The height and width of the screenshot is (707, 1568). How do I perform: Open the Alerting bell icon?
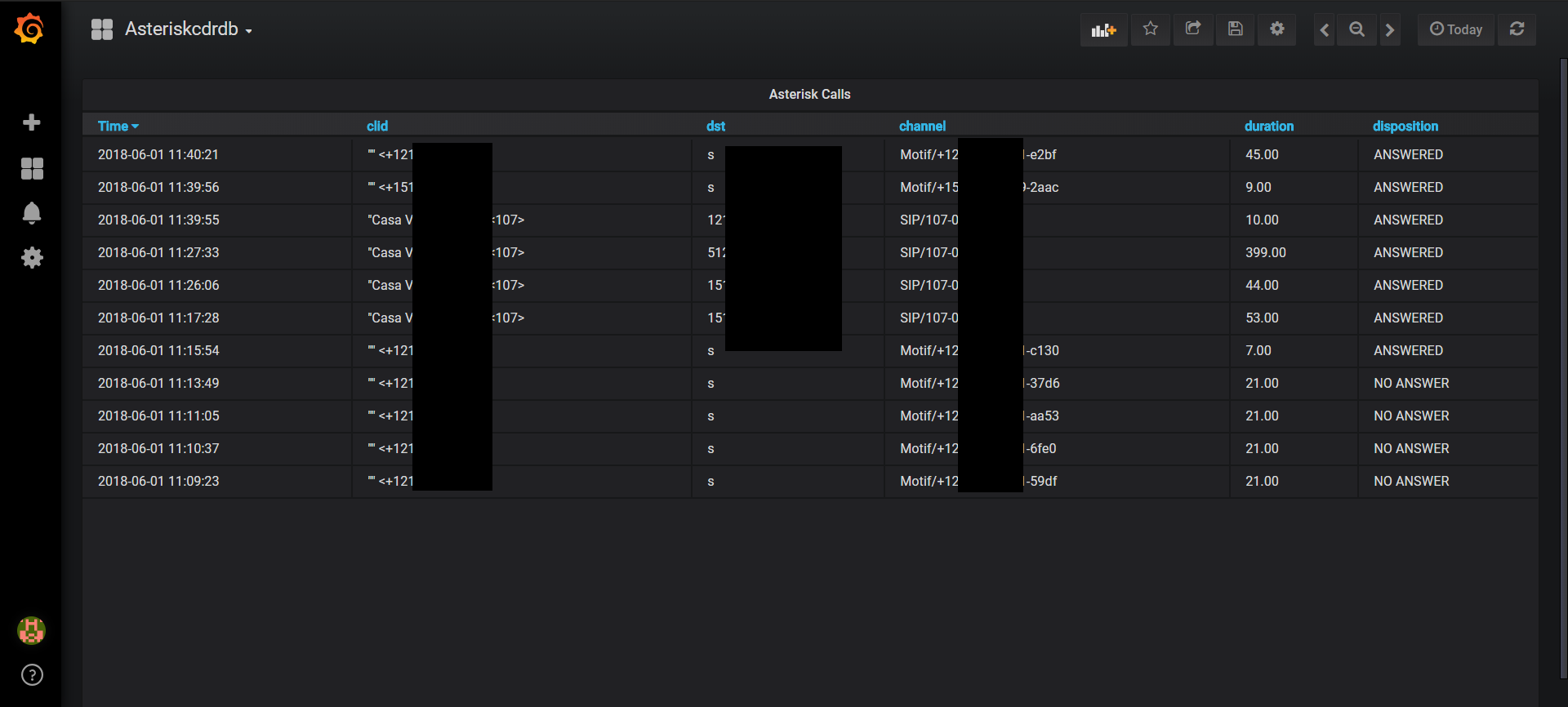click(32, 213)
